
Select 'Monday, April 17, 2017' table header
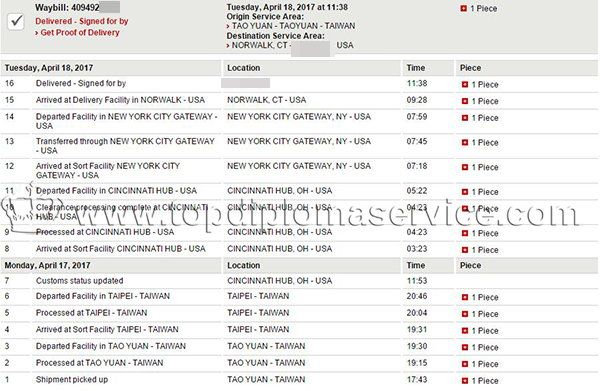coord(47,266)
